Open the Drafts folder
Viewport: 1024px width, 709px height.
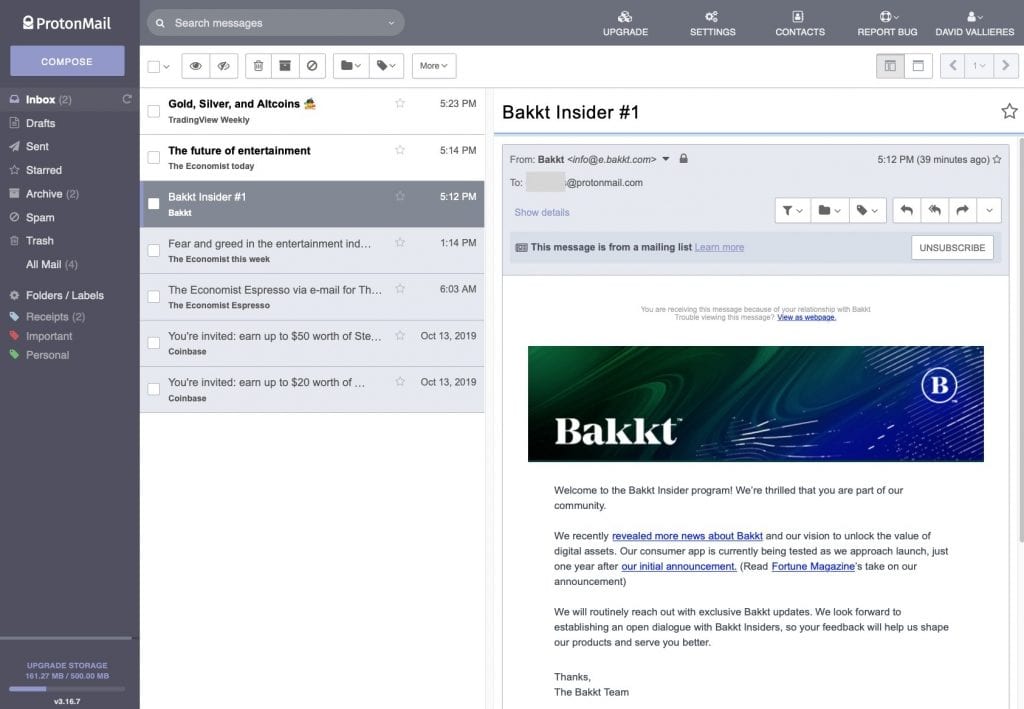[40, 123]
